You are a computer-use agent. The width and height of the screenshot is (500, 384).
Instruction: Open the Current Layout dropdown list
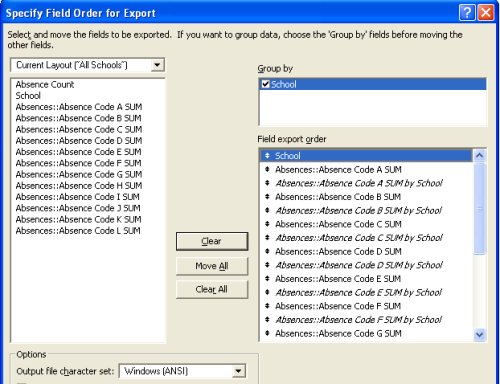point(157,65)
